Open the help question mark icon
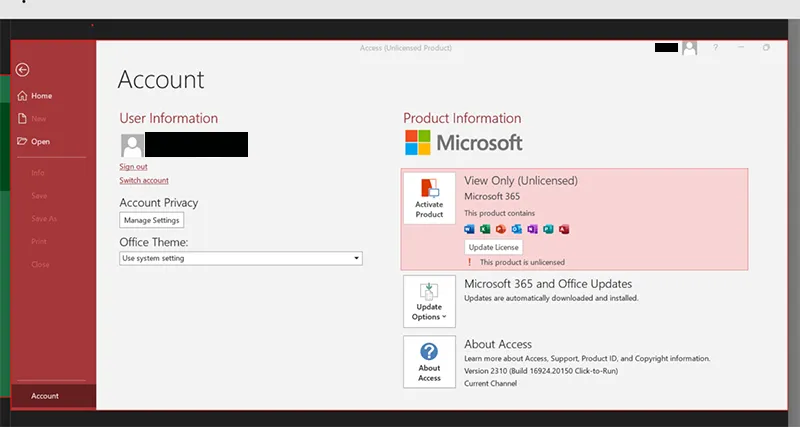 [x=716, y=47]
